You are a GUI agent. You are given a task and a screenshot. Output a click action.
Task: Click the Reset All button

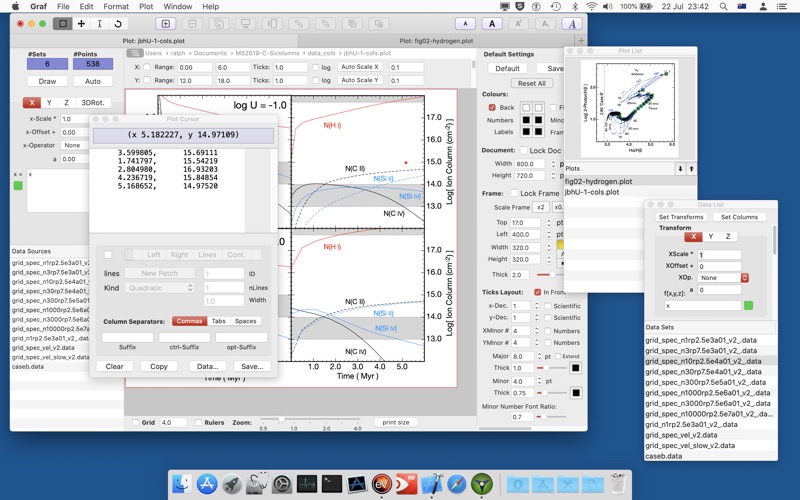tap(531, 83)
